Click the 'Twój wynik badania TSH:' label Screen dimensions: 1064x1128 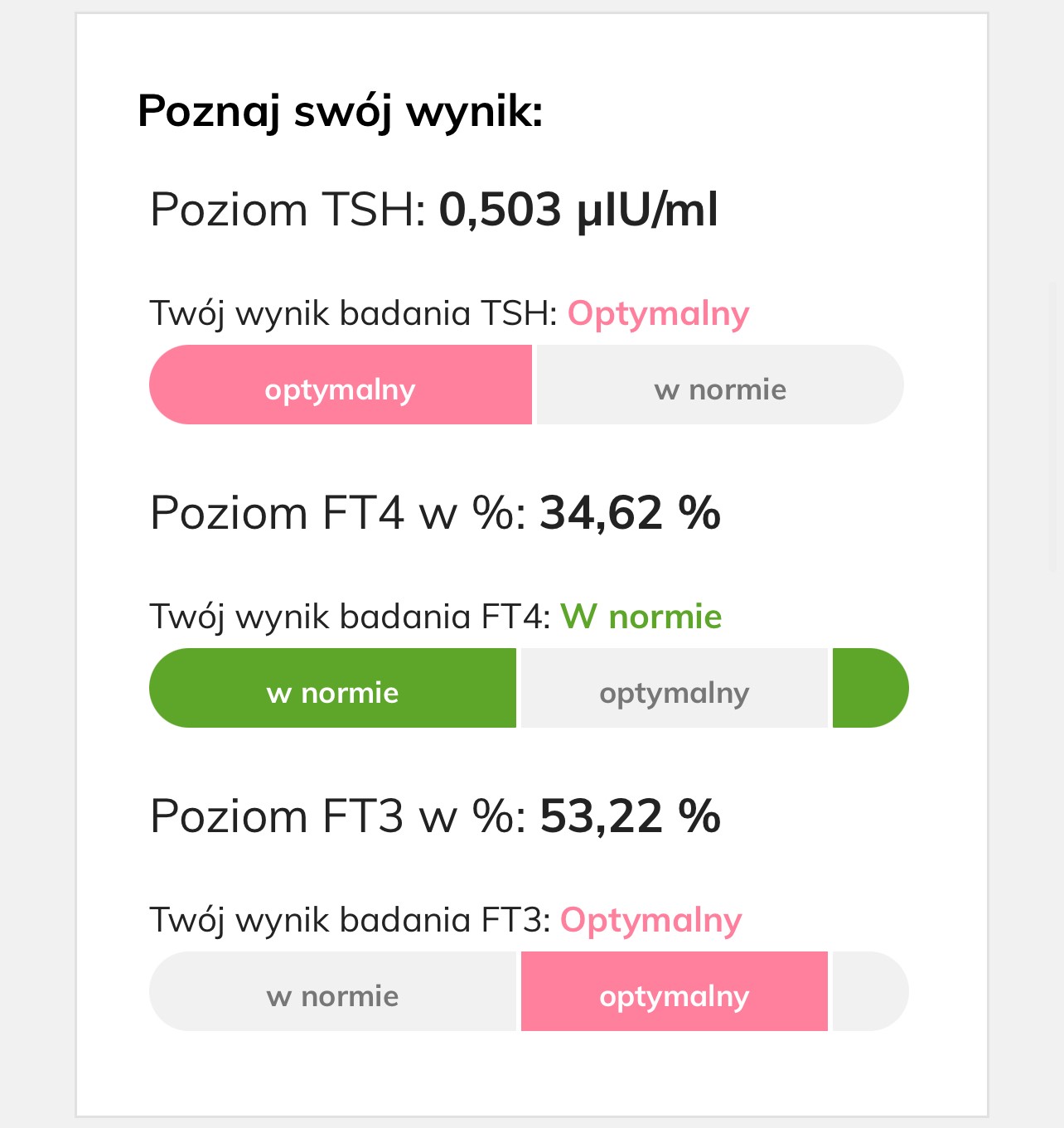353,315
